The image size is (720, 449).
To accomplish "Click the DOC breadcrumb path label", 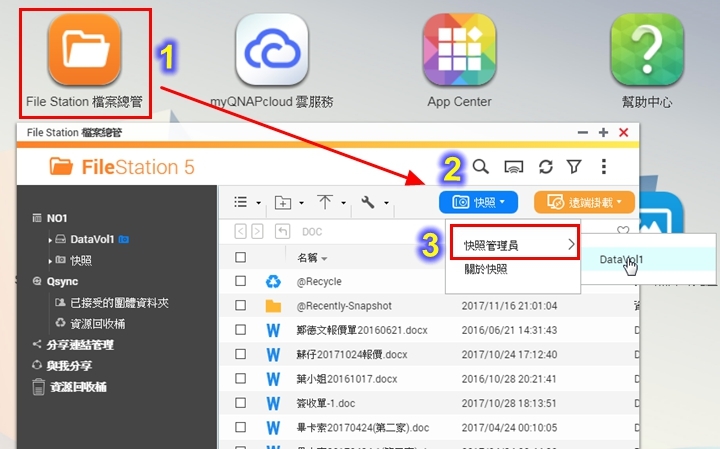I will point(312,231).
